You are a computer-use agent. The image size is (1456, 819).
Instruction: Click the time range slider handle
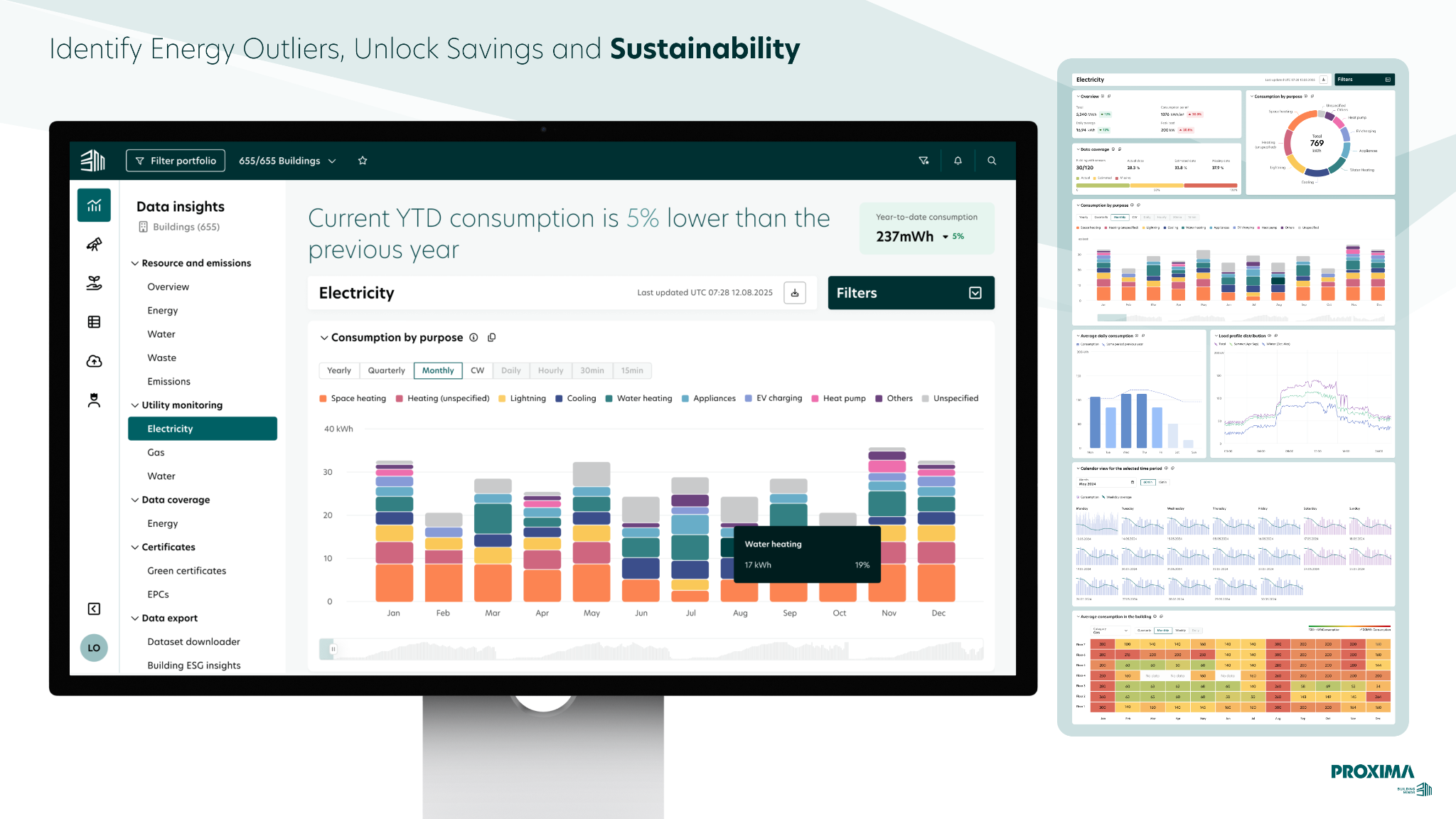(x=332, y=649)
